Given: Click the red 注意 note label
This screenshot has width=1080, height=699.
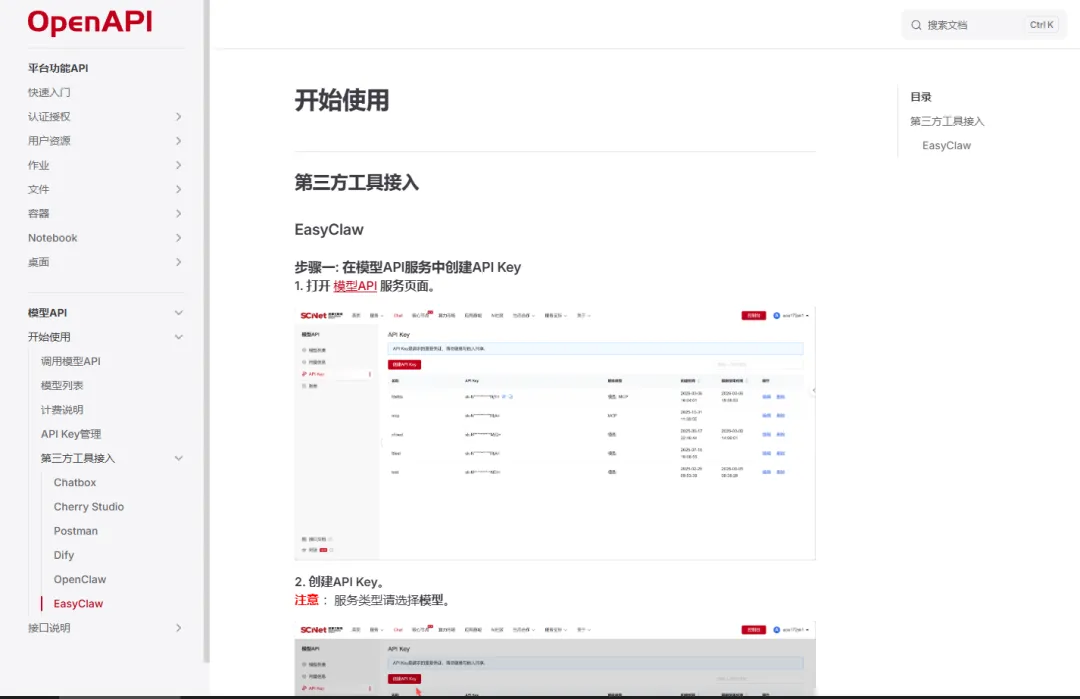Looking at the screenshot, I should [307, 600].
